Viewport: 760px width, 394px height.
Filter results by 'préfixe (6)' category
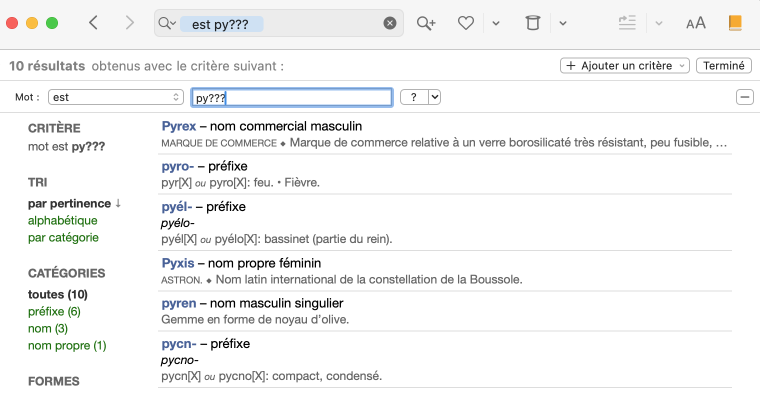(54, 311)
